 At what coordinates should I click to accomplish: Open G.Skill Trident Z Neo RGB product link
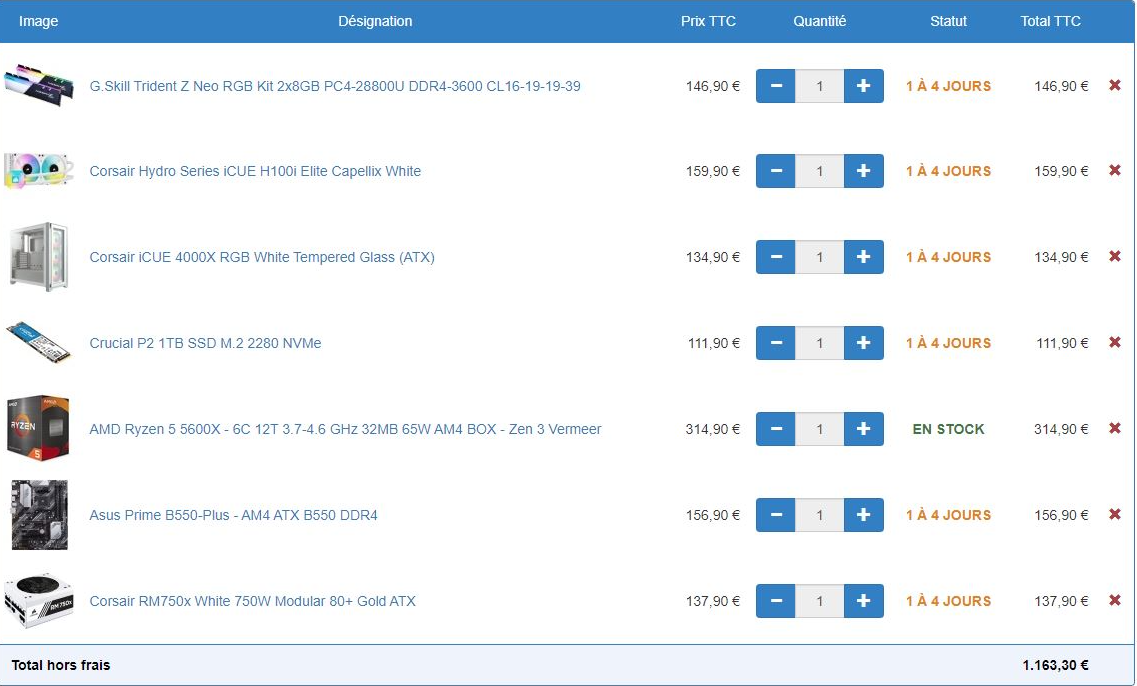[335, 86]
